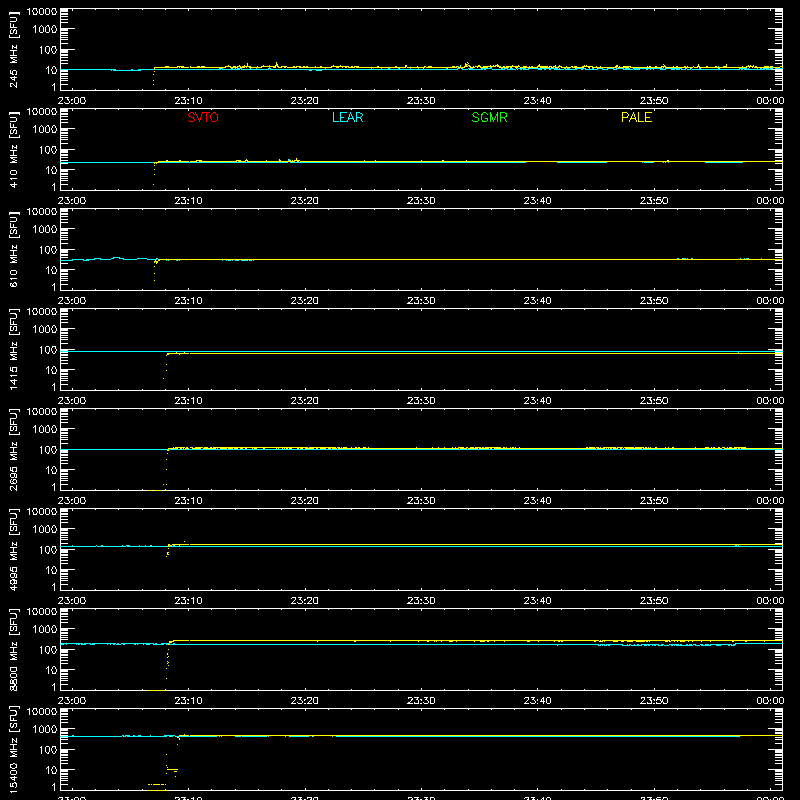800x800 pixels.
Task: Click the 100 y-axis label on 8800 MHz plot
Action: (48, 650)
